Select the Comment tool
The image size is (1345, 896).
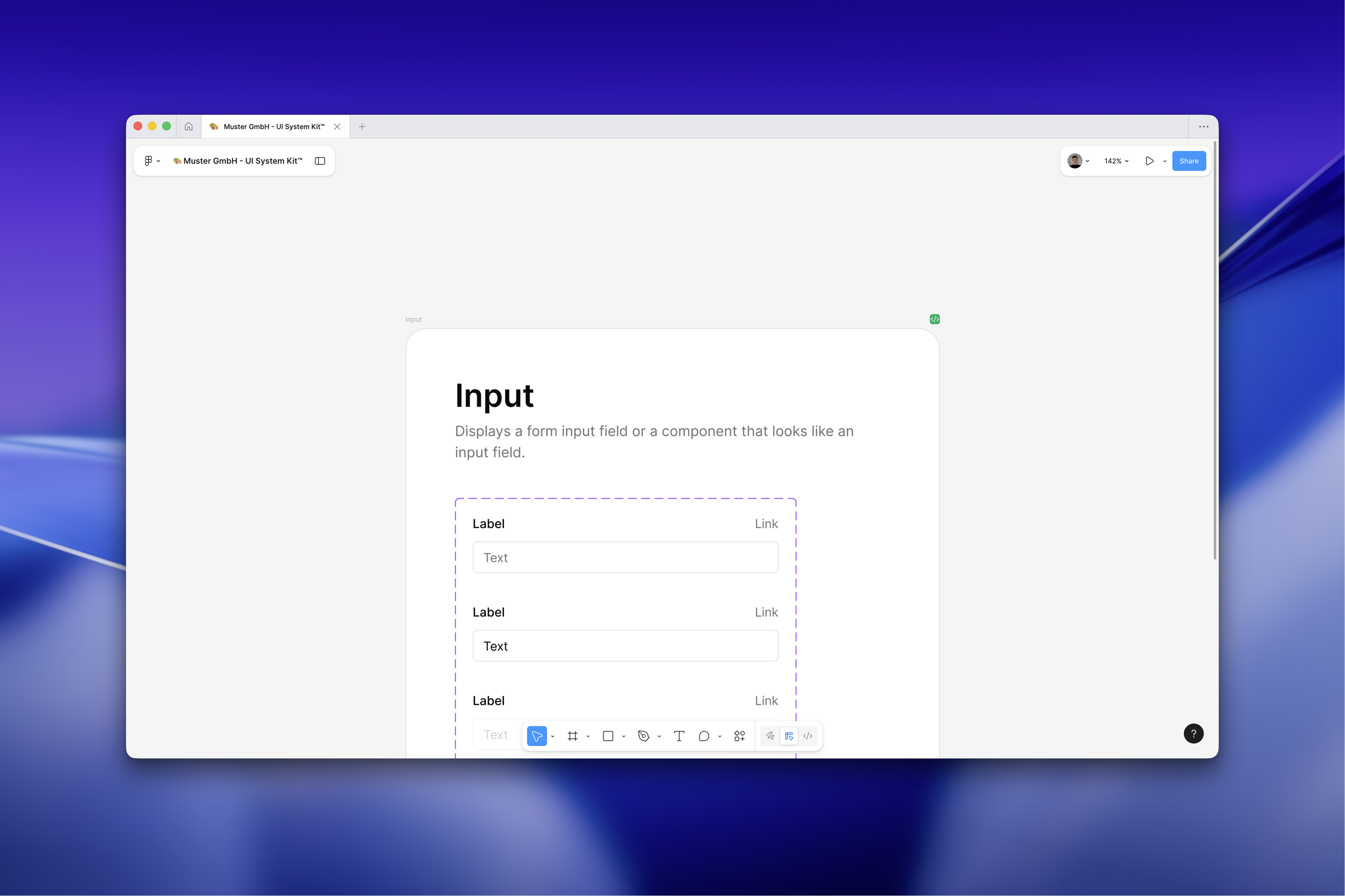pos(704,736)
